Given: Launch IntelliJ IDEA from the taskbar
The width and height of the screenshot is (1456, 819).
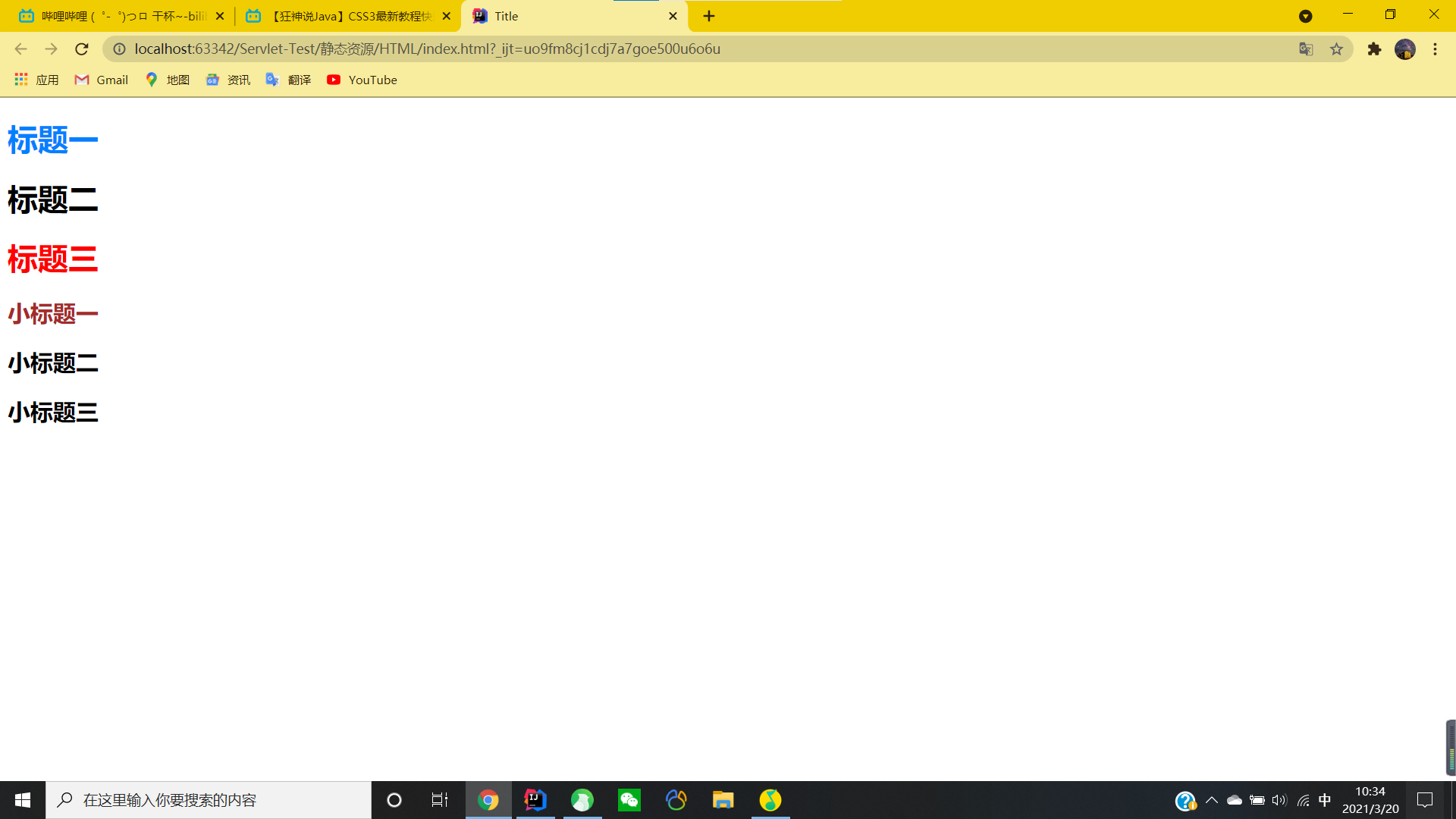Looking at the screenshot, I should 535,799.
